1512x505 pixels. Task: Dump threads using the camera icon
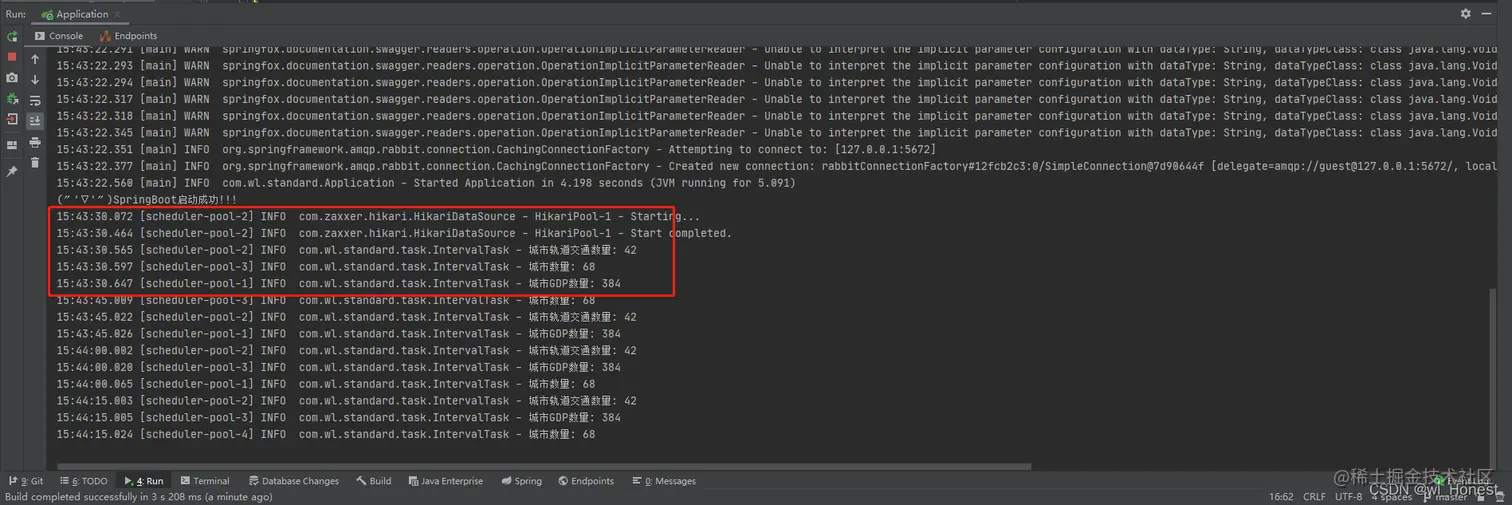pyautogui.click(x=12, y=77)
